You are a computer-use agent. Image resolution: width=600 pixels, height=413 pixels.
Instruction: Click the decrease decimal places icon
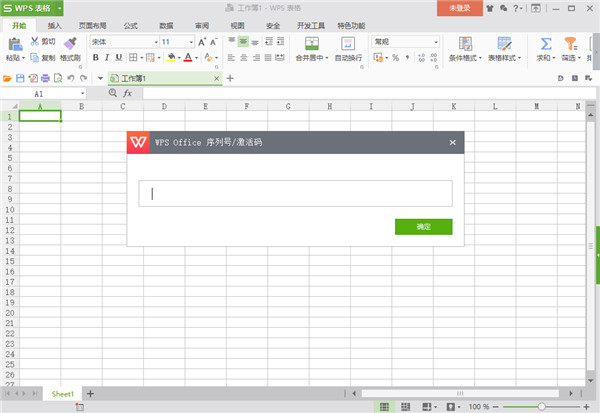(x=434, y=58)
